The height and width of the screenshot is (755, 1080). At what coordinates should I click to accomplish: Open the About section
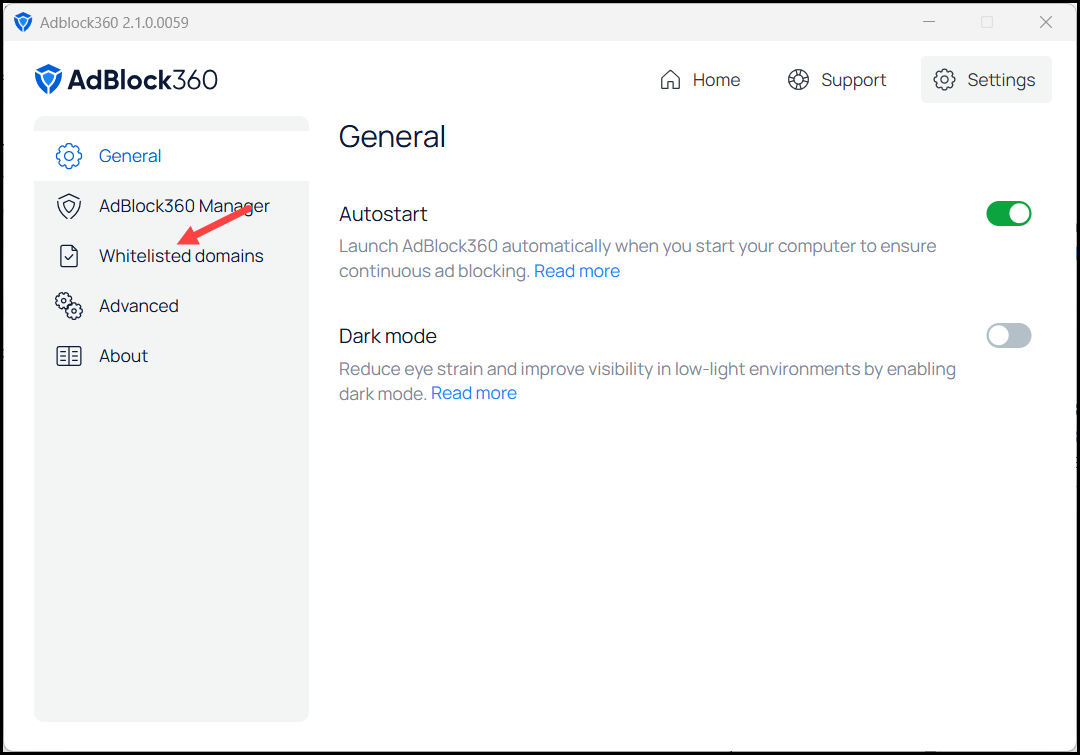172,356
